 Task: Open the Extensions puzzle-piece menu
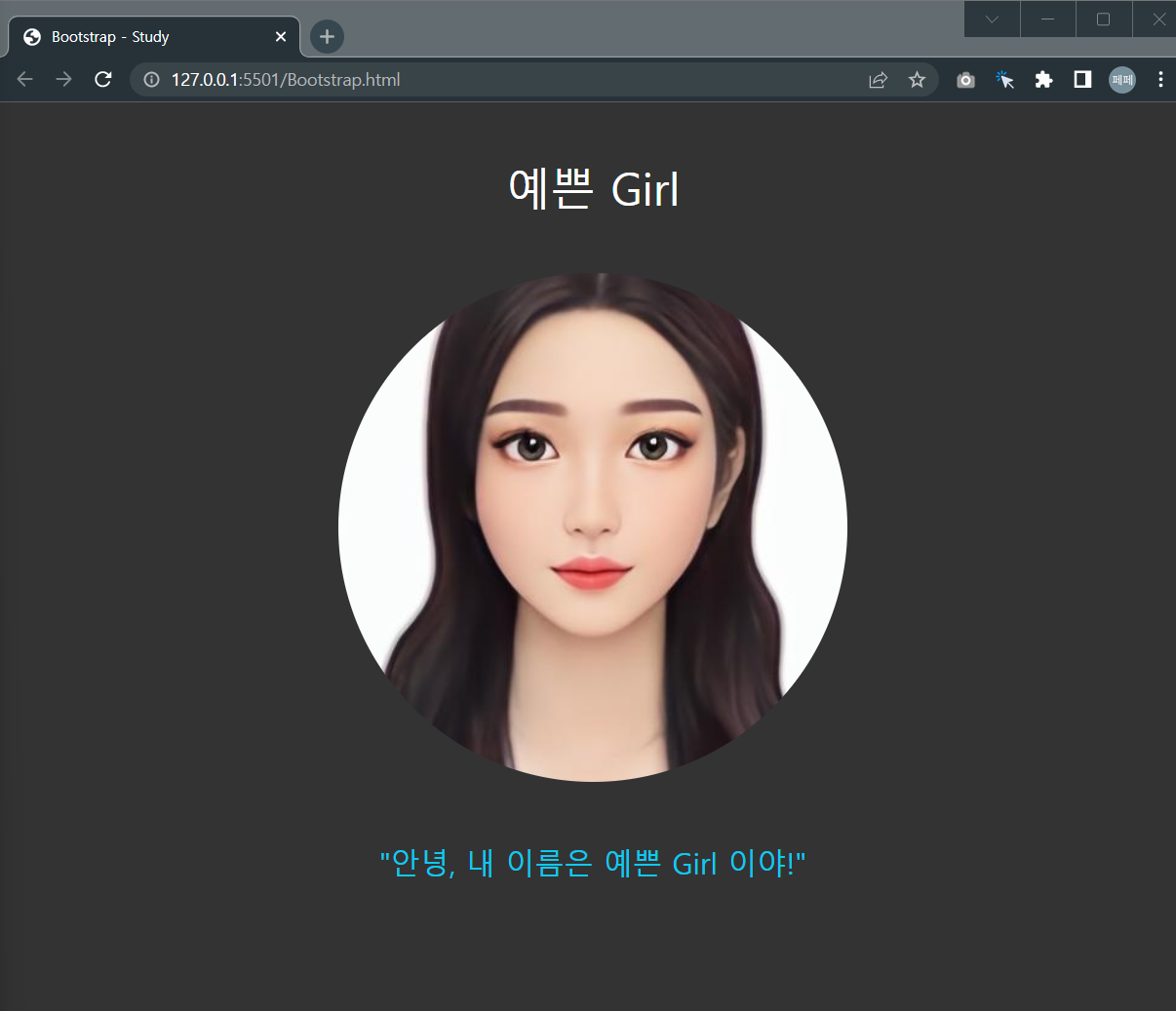[x=1043, y=80]
